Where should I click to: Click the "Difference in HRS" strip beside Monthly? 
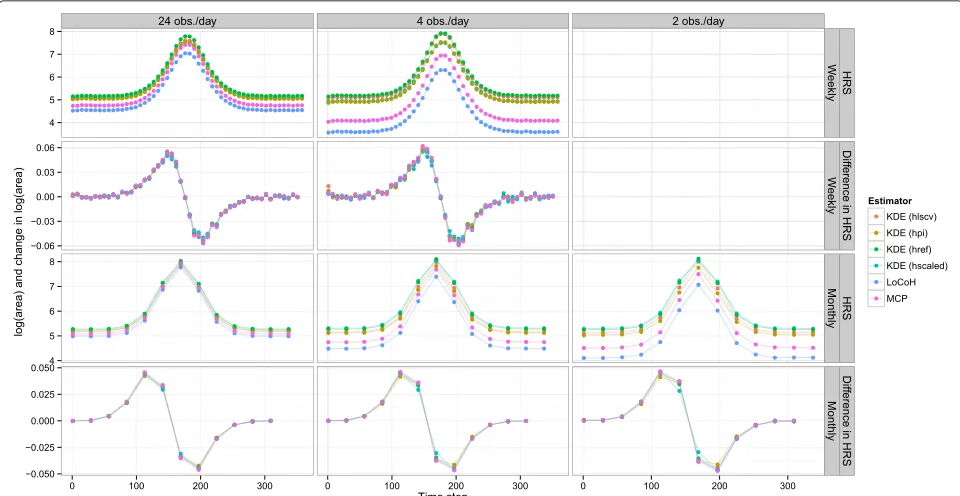click(847, 420)
